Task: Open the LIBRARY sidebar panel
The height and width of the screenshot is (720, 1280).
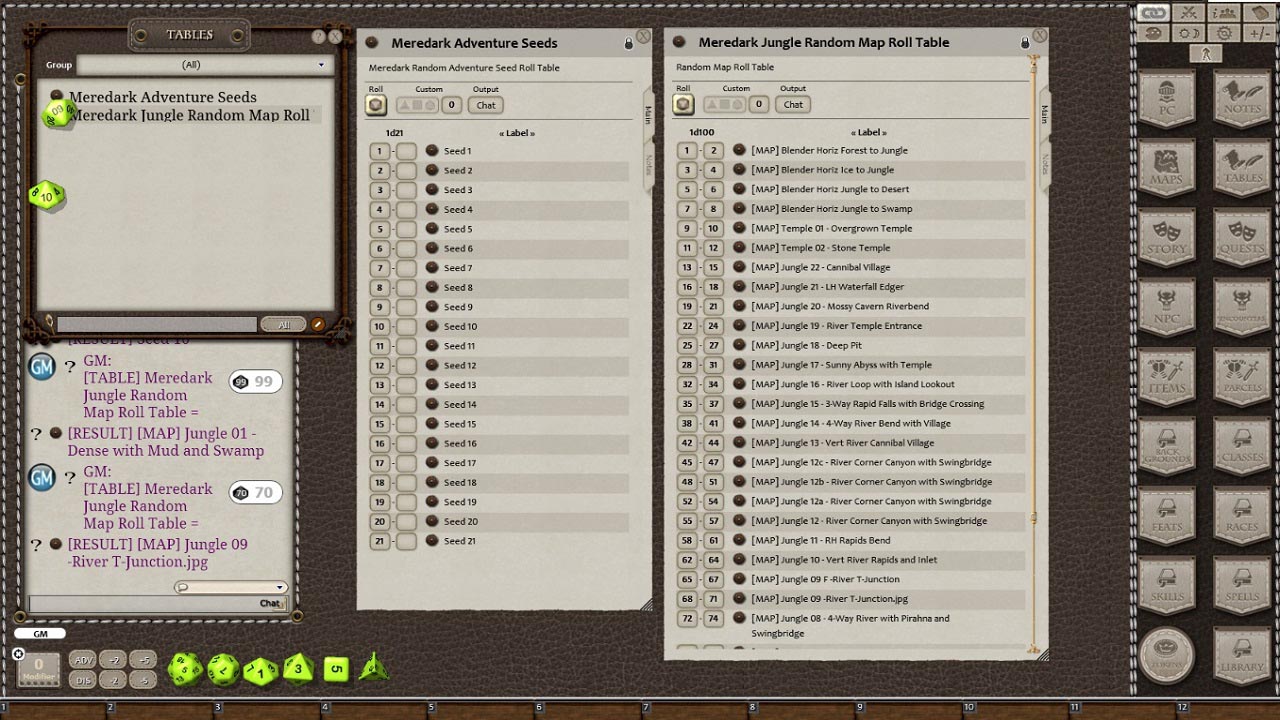Action: pos(1243,655)
